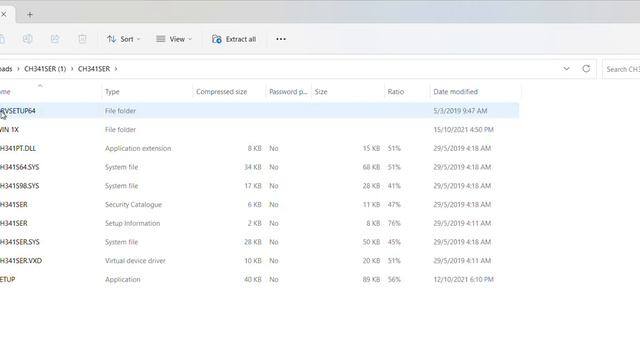Viewport: 640px width, 360px height.
Task: Select the SETUP application file name
Action: (x=7, y=280)
